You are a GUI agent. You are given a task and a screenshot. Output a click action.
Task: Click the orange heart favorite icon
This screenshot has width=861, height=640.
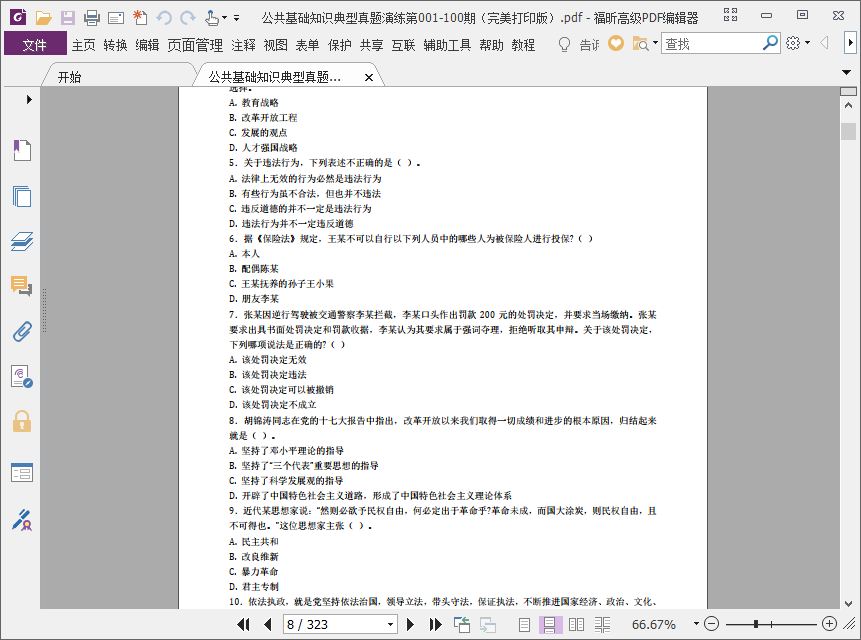[616, 43]
